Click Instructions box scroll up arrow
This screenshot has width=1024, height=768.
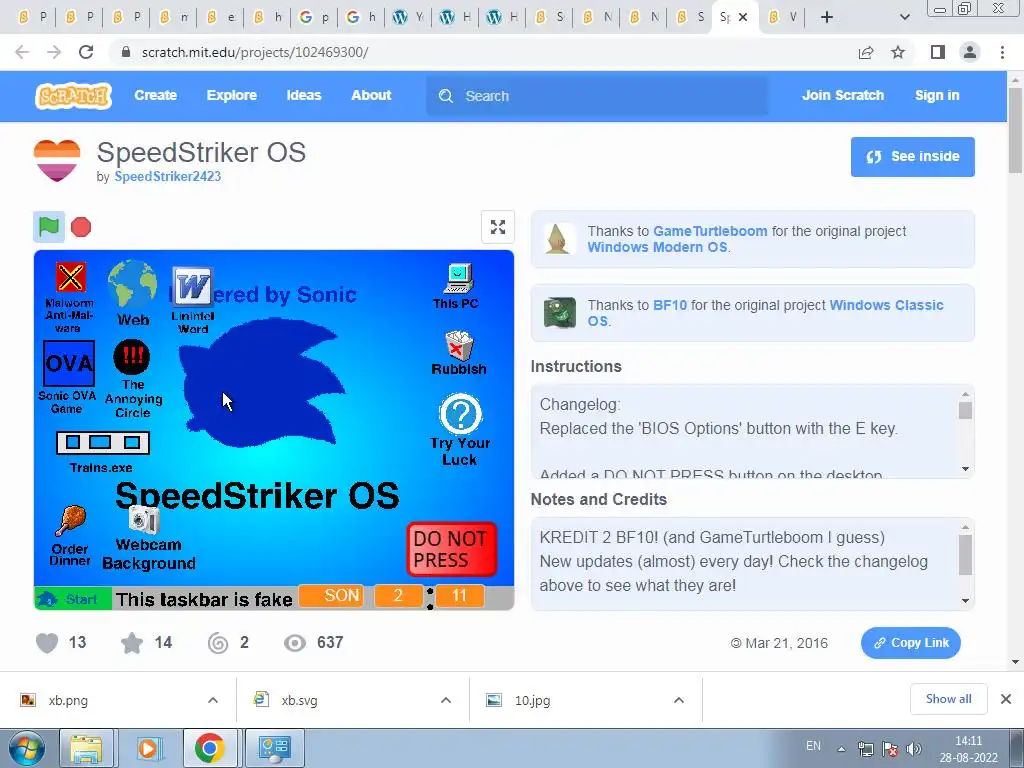(x=965, y=394)
